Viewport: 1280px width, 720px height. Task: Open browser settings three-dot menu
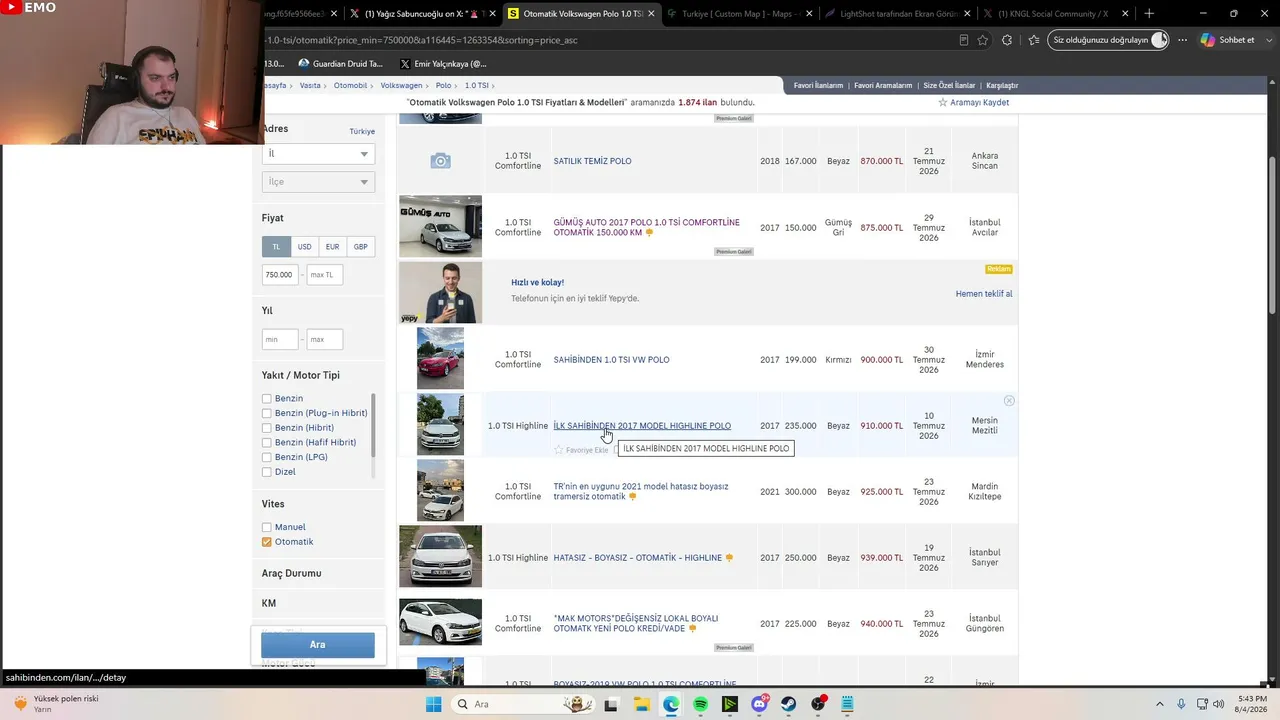click(1182, 40)
